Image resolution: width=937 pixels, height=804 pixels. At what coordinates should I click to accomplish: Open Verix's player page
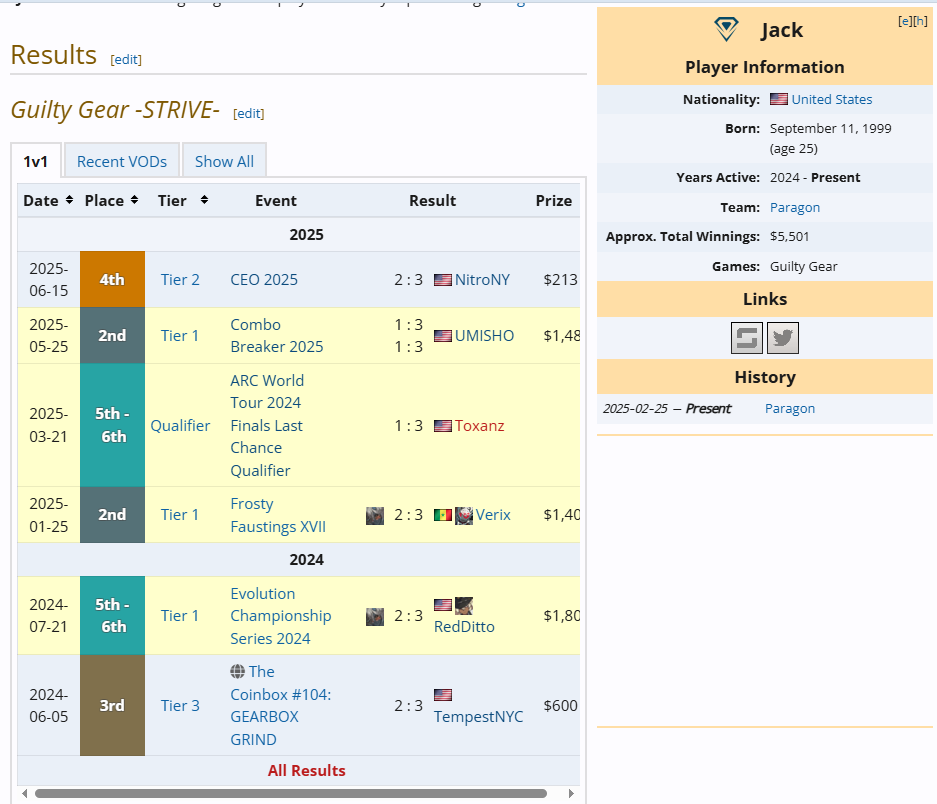point(493,515)
